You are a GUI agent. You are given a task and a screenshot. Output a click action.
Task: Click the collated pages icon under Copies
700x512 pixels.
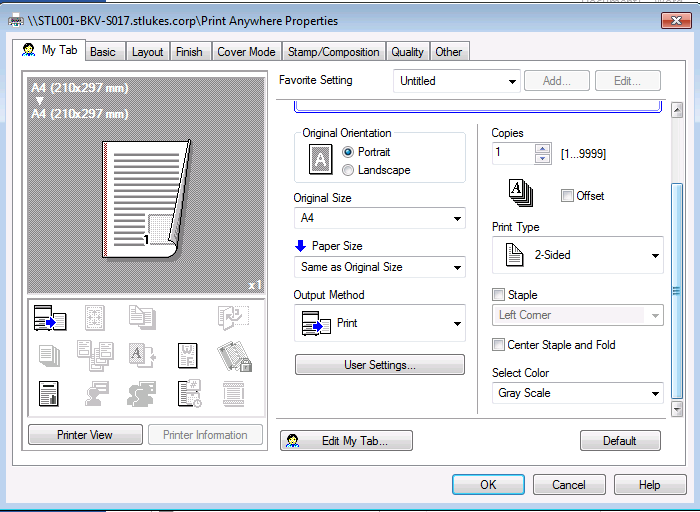tap(521, 193)
